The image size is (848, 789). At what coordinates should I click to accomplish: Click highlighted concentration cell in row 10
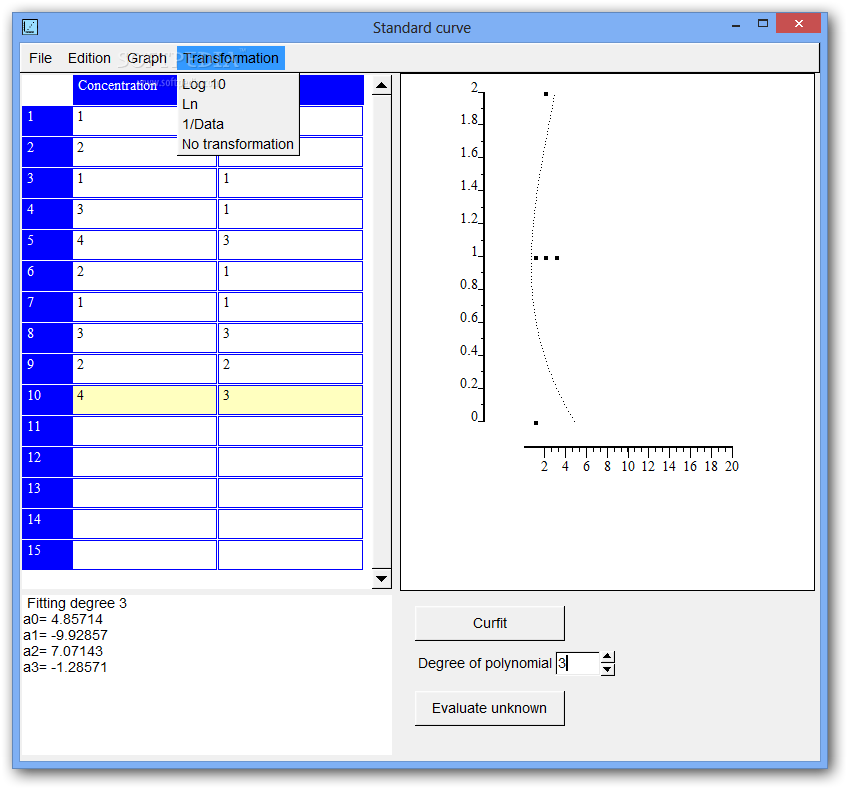tap(144, 400)
